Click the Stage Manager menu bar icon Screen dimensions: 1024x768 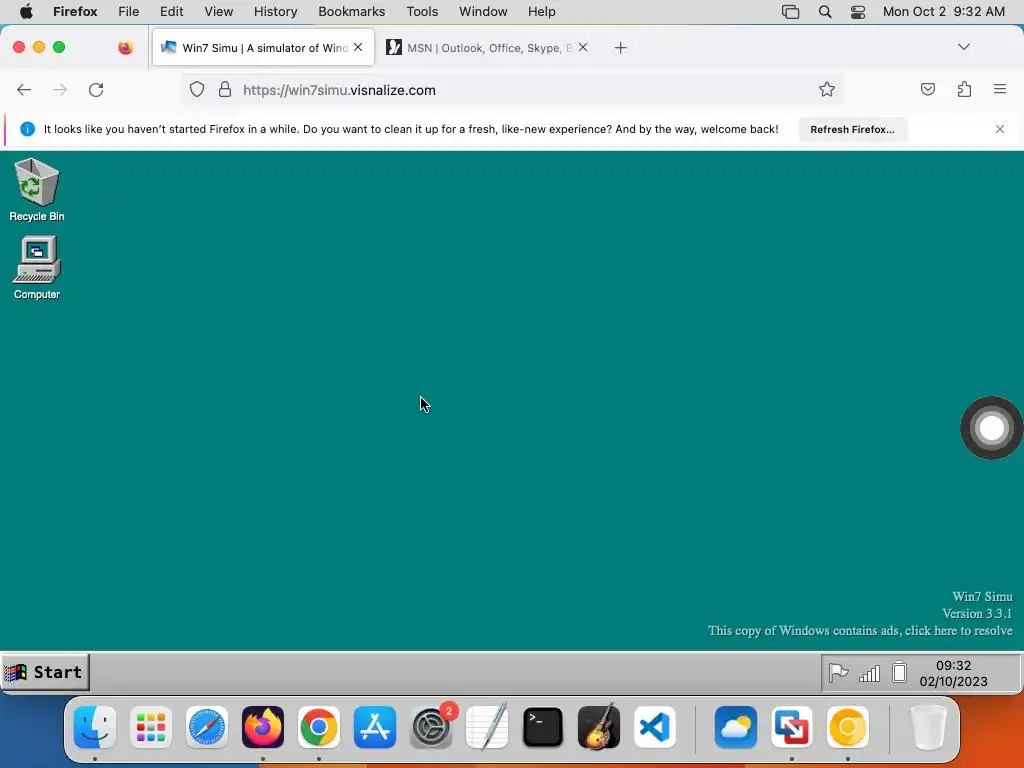coord(790,12)
